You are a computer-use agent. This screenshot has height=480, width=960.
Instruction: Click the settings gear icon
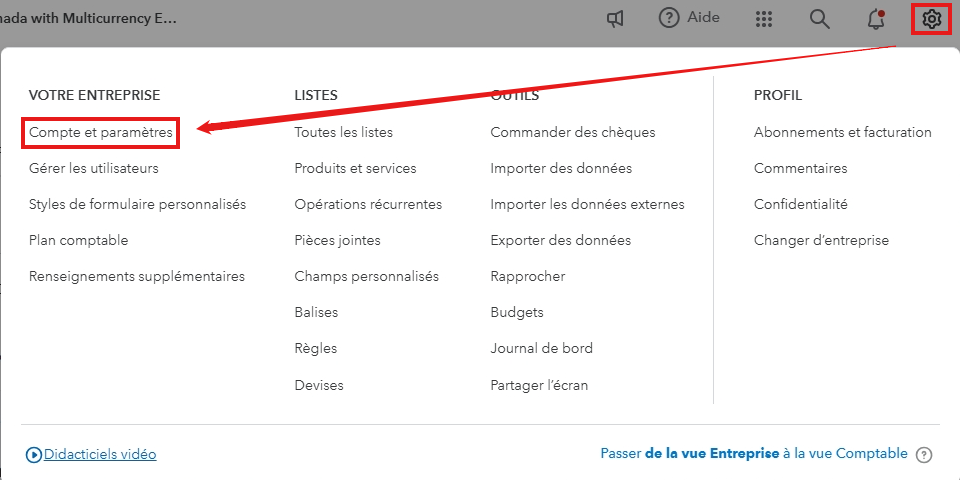point(932,19)
